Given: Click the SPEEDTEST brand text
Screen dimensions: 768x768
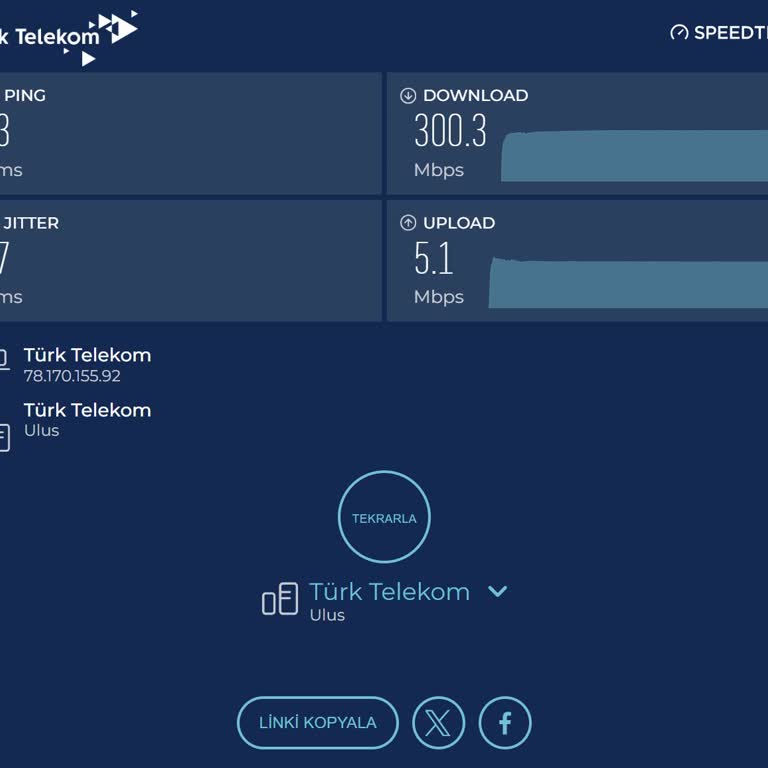Looking at the screenshot, I should pyautogui.click(x=731, y=33).
